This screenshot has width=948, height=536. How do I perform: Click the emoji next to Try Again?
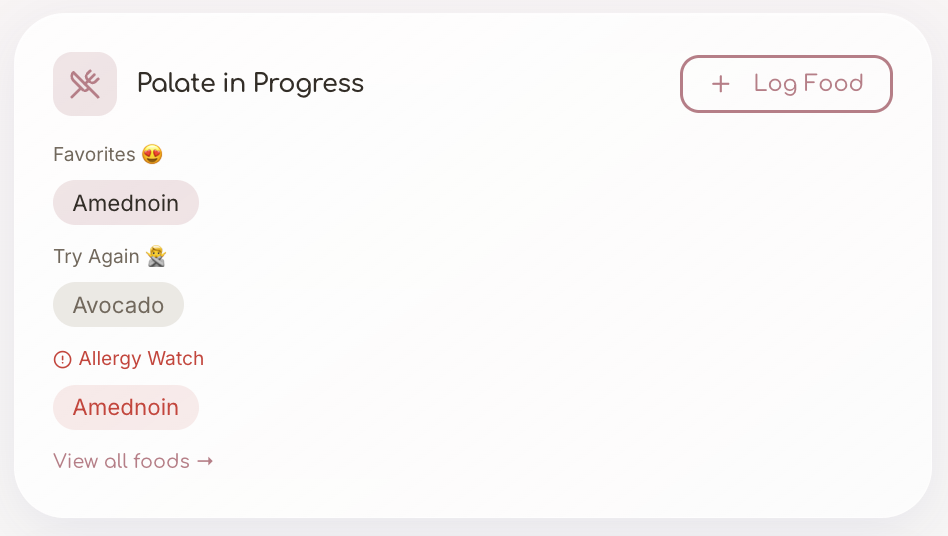[x=155, y=257]
